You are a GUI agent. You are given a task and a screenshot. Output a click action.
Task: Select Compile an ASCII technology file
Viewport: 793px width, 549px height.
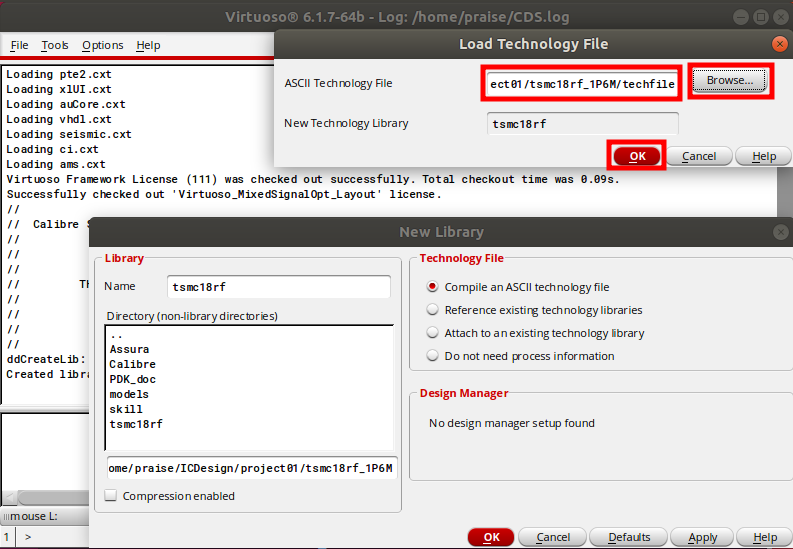point(432,287)
